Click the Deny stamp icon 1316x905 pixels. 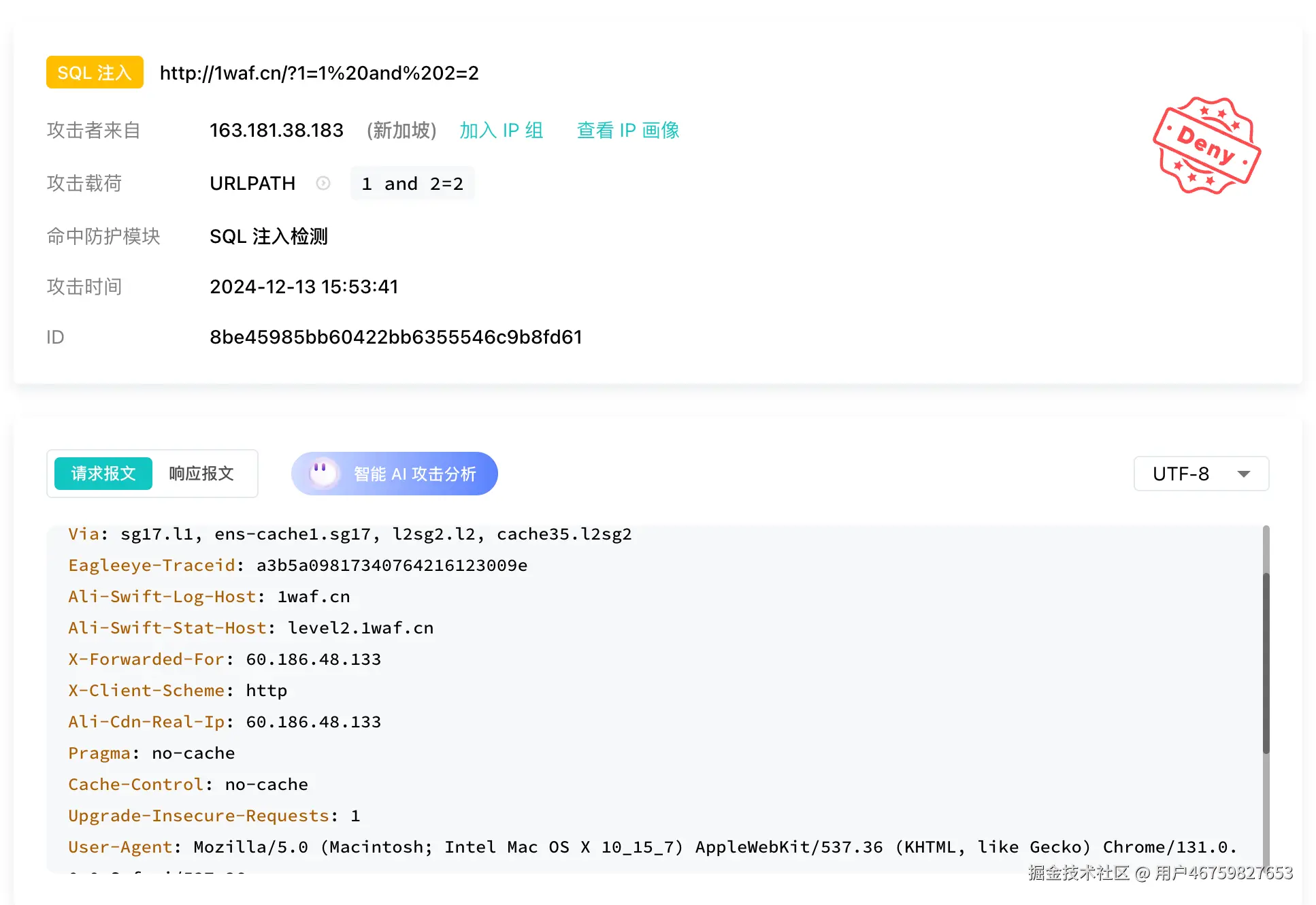coord(1206,146)
